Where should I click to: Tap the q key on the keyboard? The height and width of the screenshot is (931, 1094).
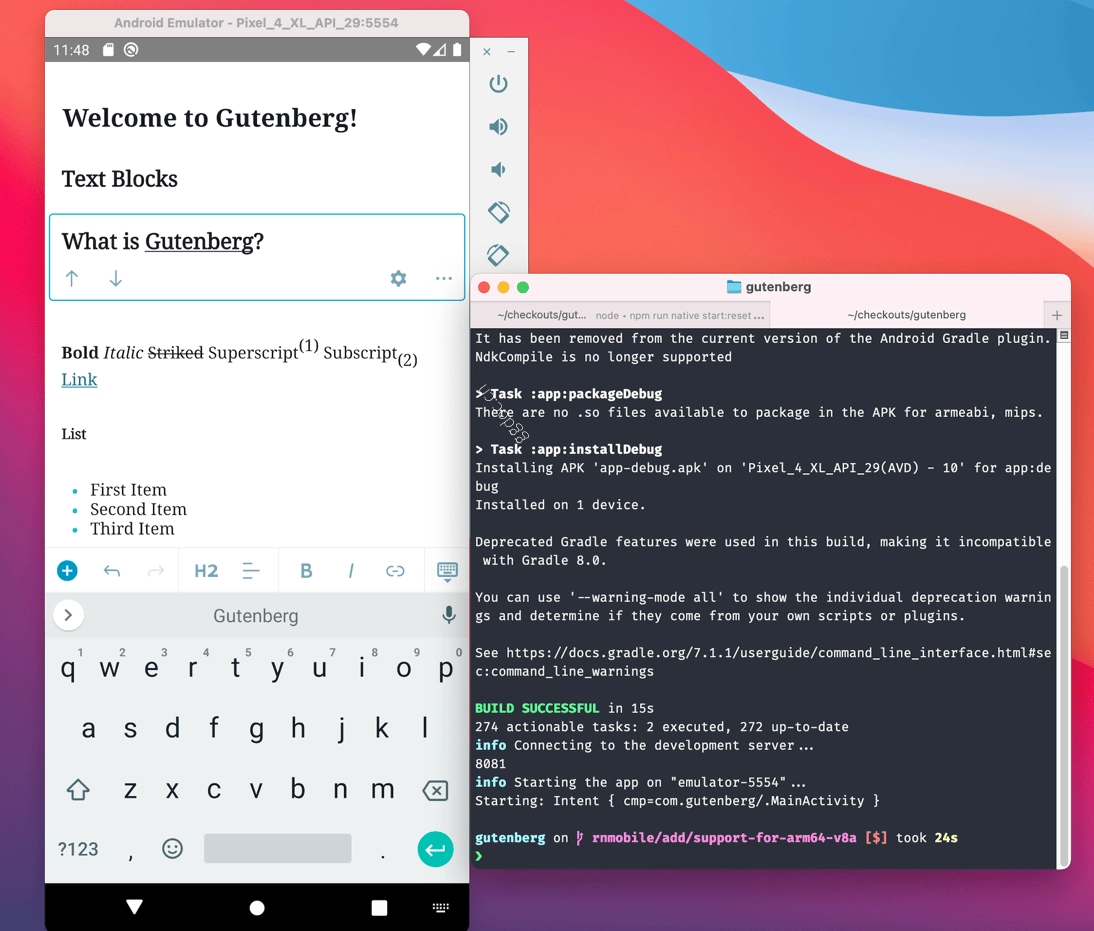pos(68,669)
